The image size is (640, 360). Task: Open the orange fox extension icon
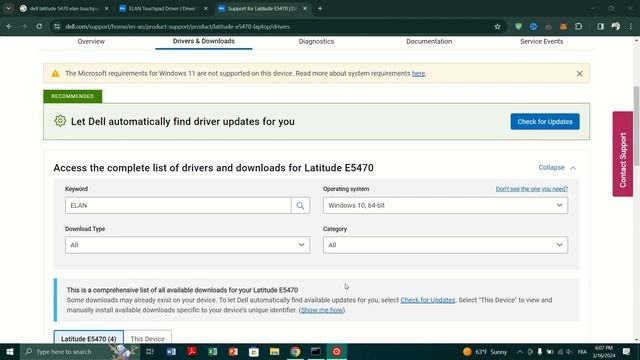click(x=563, y=27)
